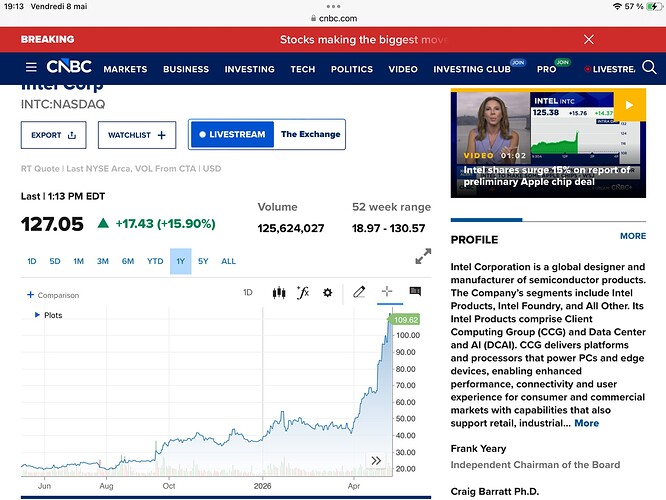Click the 109.62 price label on chart

[x=406, y=320]
